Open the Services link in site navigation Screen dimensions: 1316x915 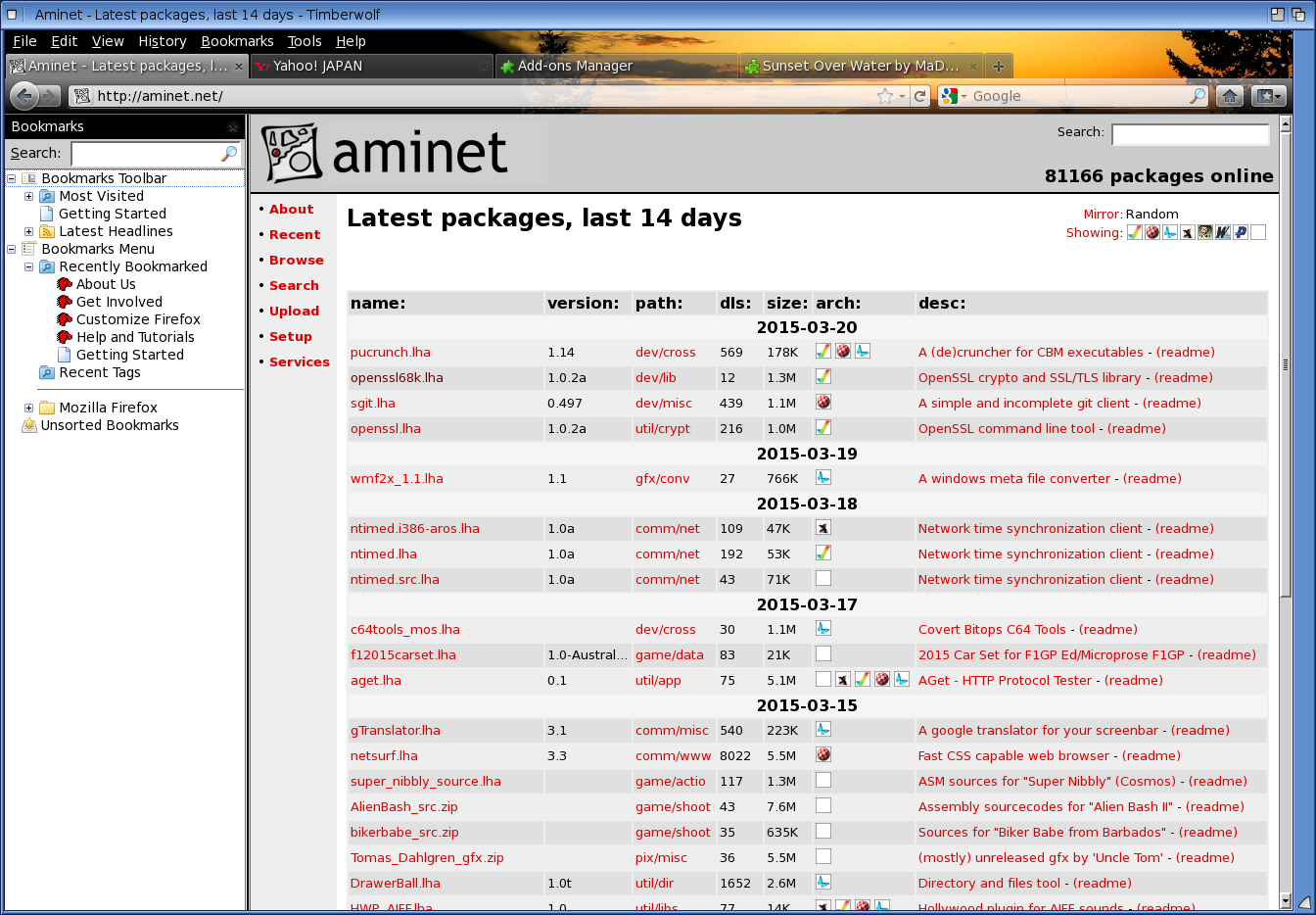tap(299, 361)
